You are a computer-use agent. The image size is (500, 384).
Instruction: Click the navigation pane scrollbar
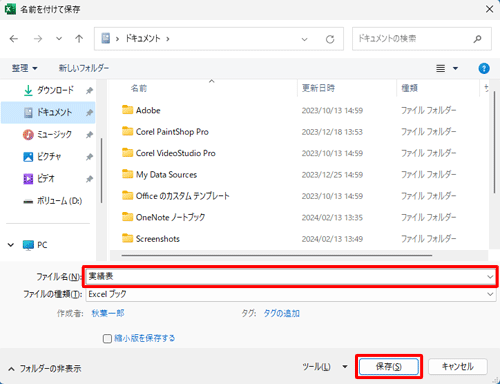[101, 171]
